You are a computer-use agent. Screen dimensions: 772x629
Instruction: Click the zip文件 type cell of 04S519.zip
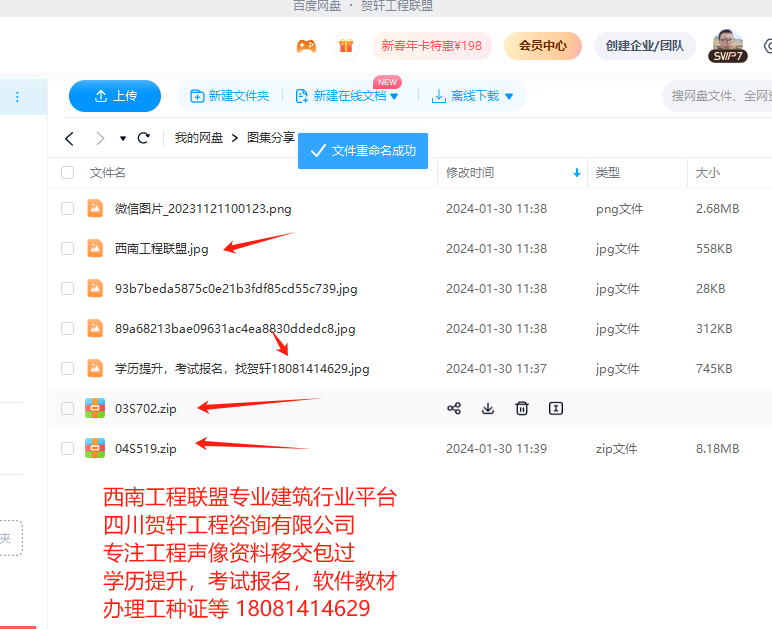[x=616, y=448]
